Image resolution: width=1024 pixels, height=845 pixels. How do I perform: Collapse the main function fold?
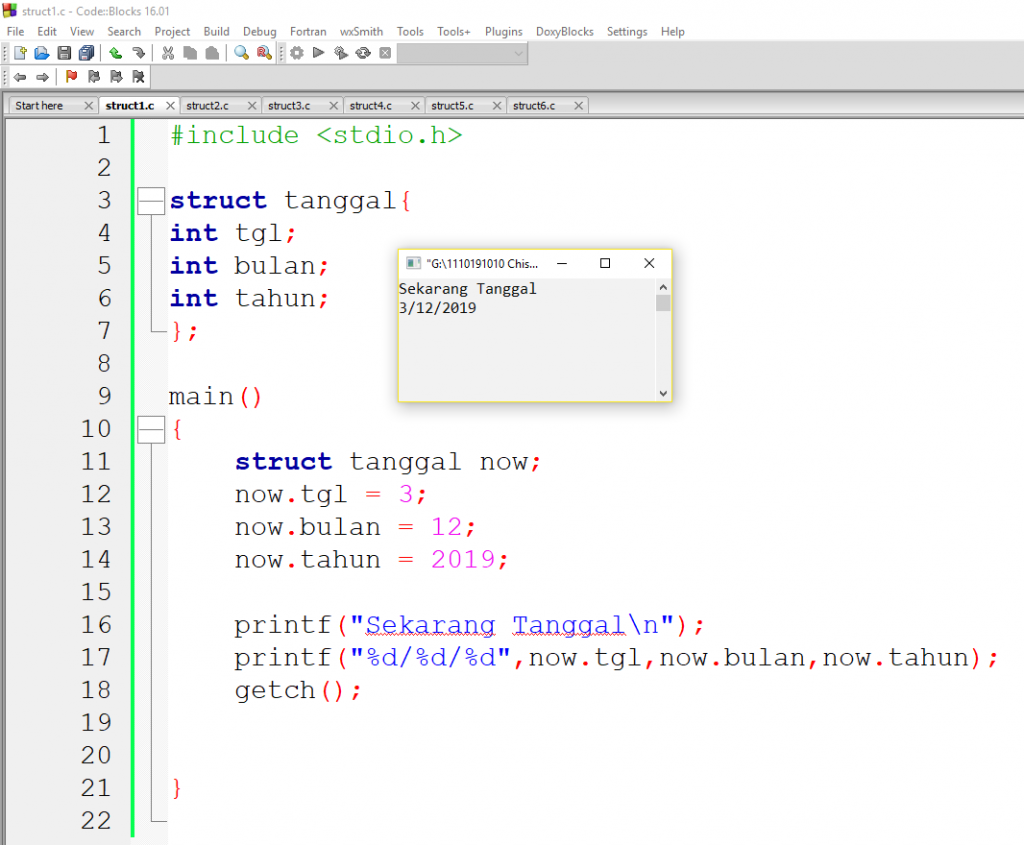pyautogui.click(x=151, y=430)
